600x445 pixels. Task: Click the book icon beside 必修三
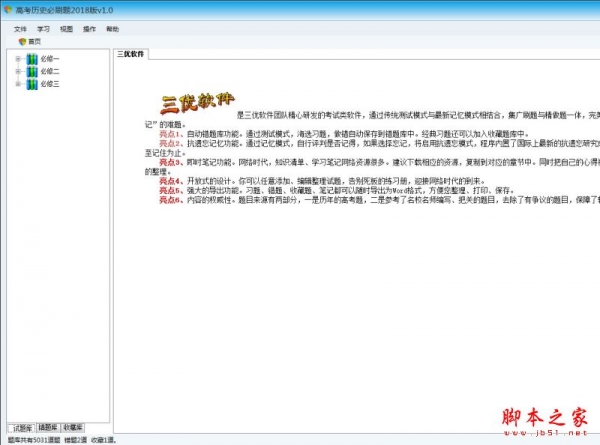(32, 84)
